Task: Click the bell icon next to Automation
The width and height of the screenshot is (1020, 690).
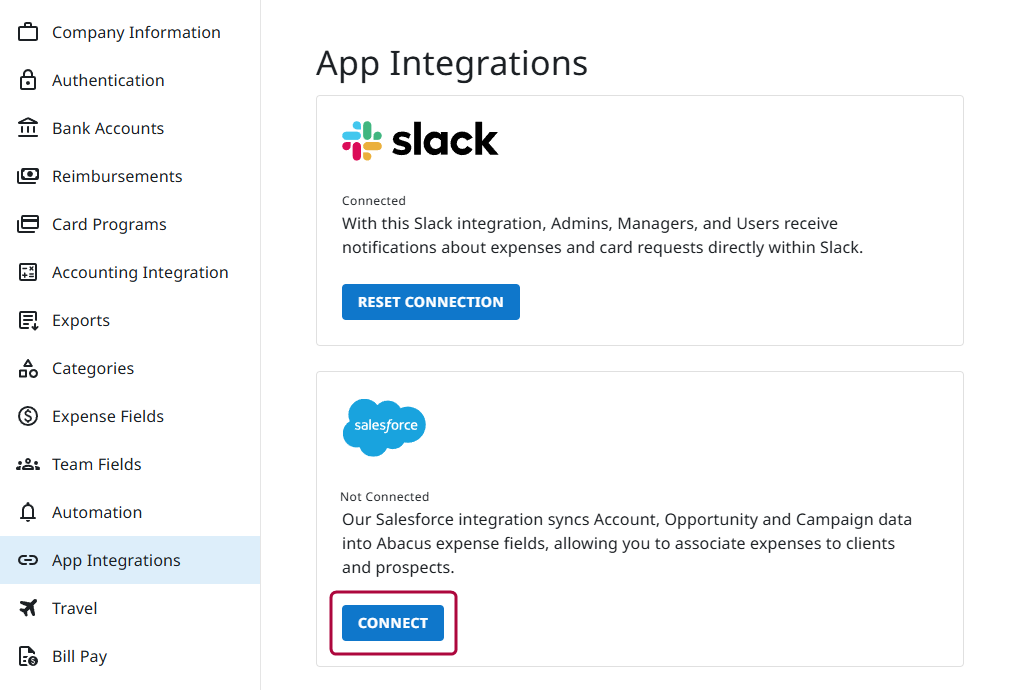Action: point(28,512)
